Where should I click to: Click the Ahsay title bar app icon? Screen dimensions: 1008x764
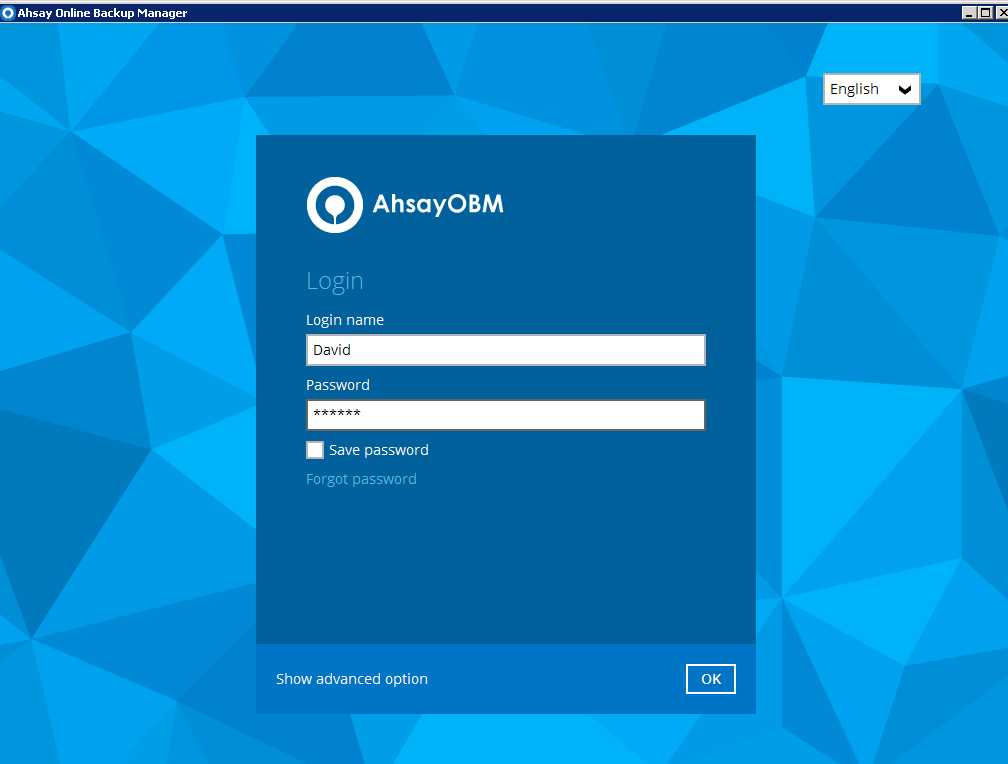[8, 13]
